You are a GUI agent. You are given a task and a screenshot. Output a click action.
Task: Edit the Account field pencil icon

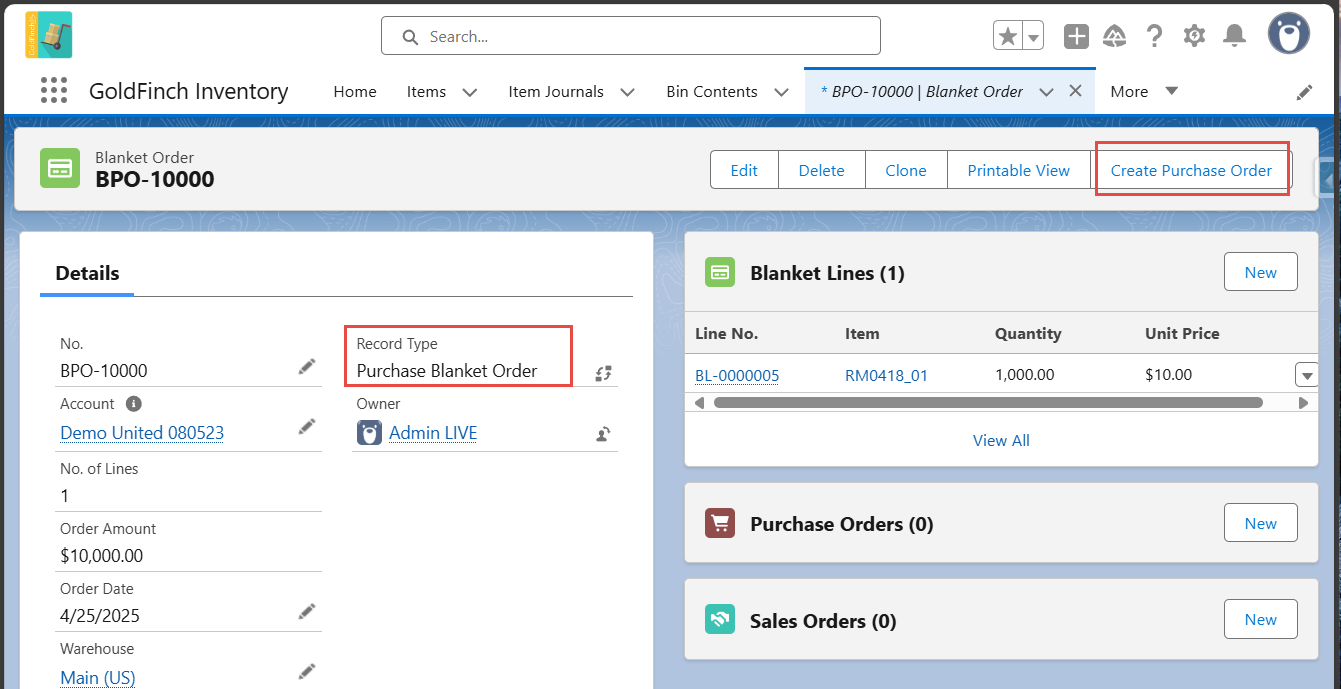[307, 427]
